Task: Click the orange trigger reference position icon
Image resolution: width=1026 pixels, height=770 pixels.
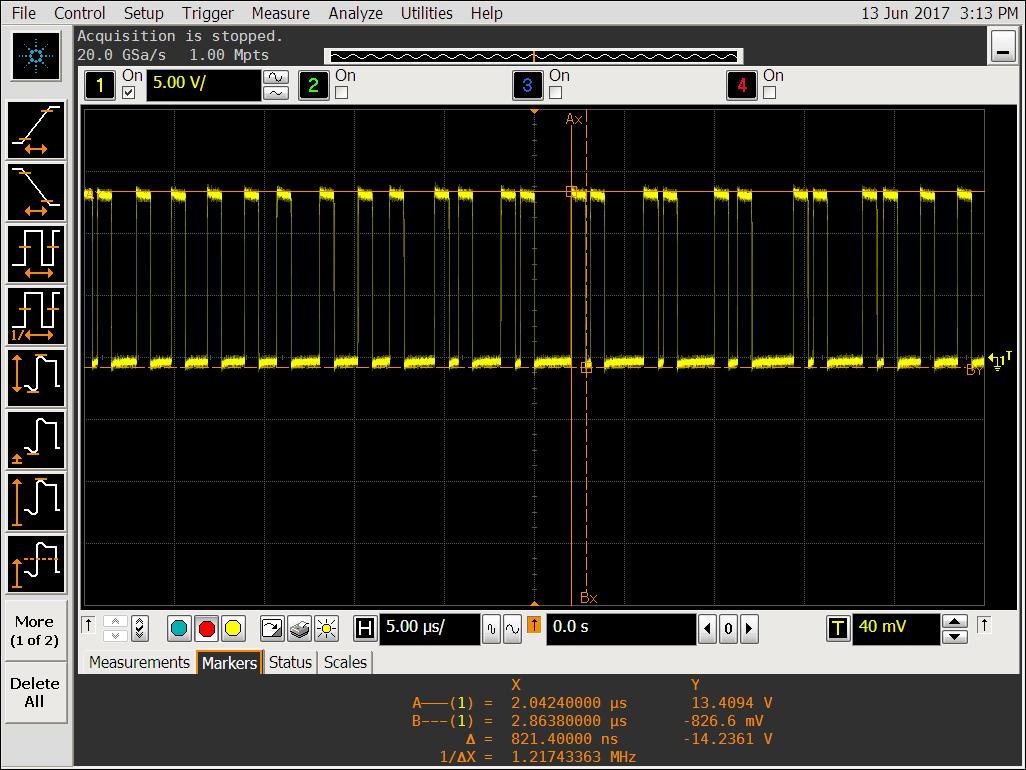Action: [x=534, y=625]
